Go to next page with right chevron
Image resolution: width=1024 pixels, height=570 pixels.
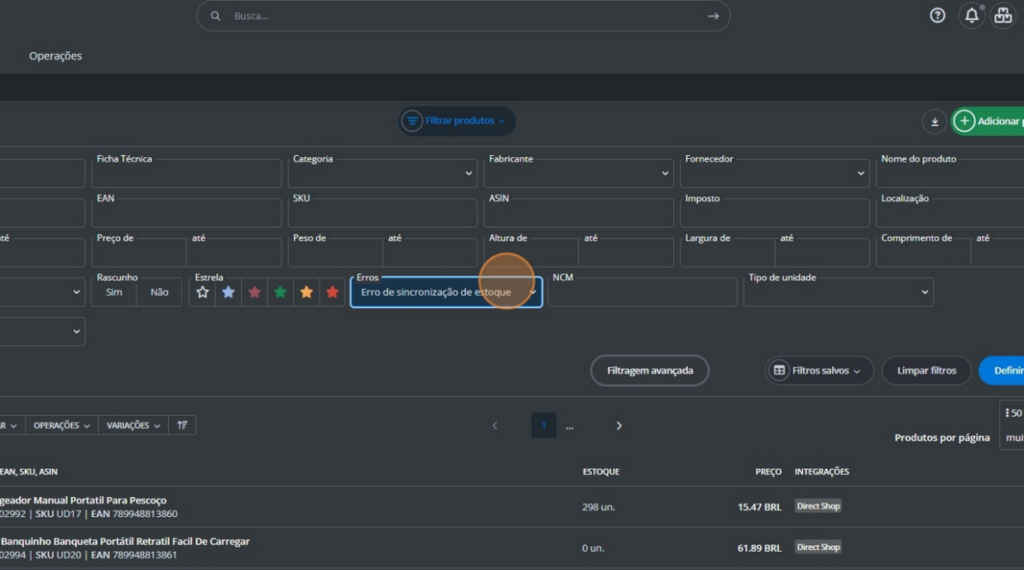tap(619, 425)
